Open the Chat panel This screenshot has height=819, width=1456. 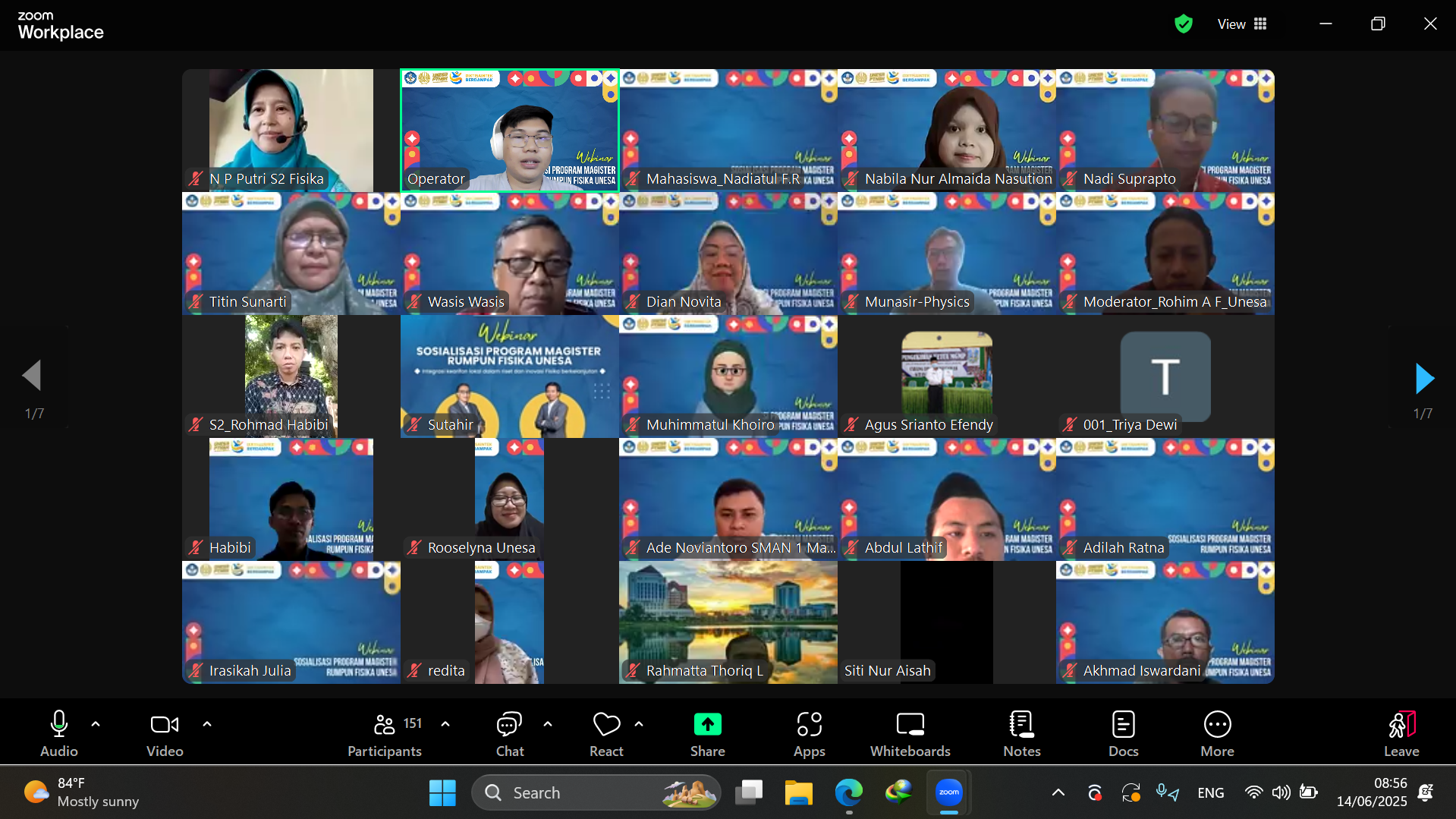509,733
